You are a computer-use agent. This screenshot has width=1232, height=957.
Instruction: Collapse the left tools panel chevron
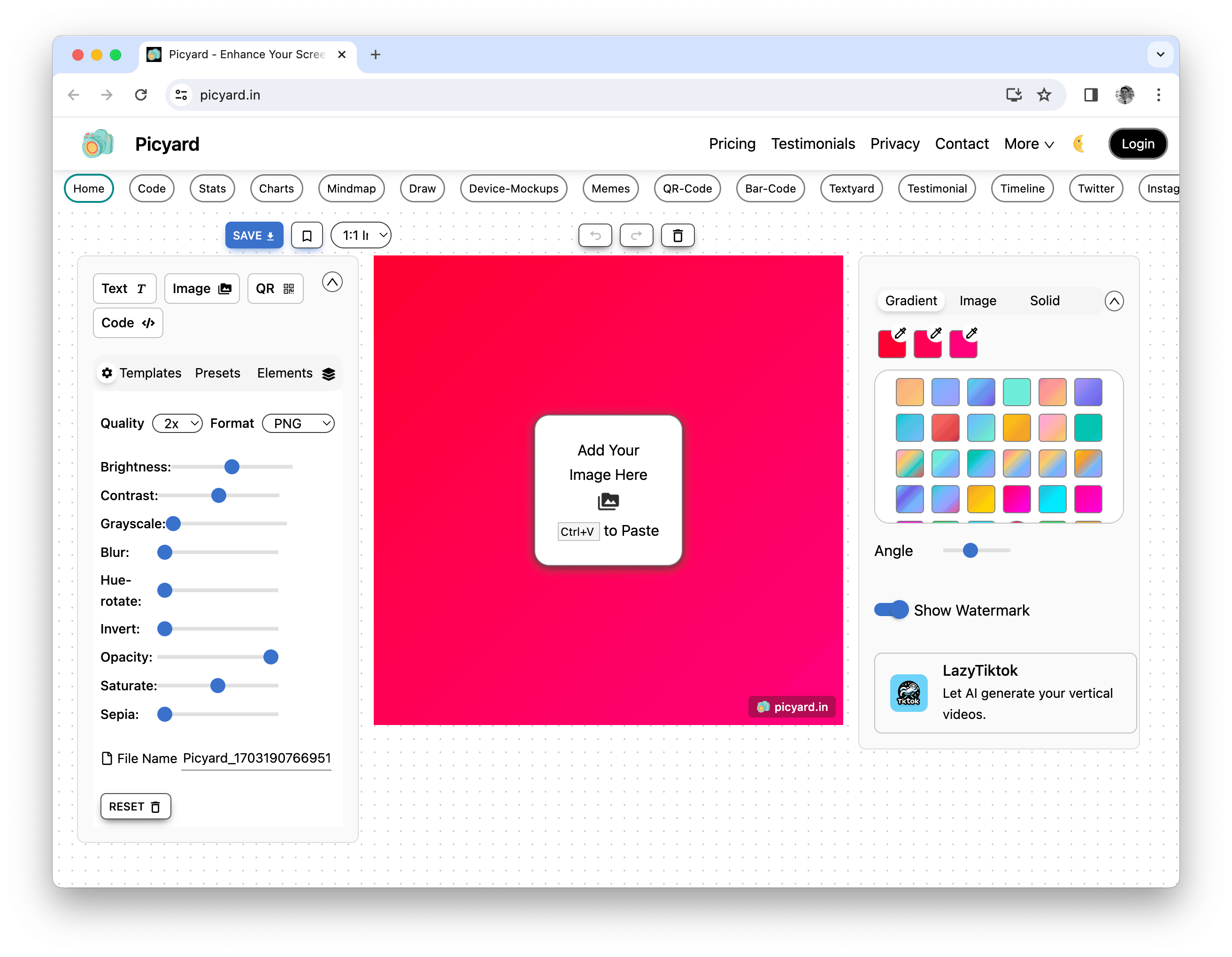coord(332,282)
